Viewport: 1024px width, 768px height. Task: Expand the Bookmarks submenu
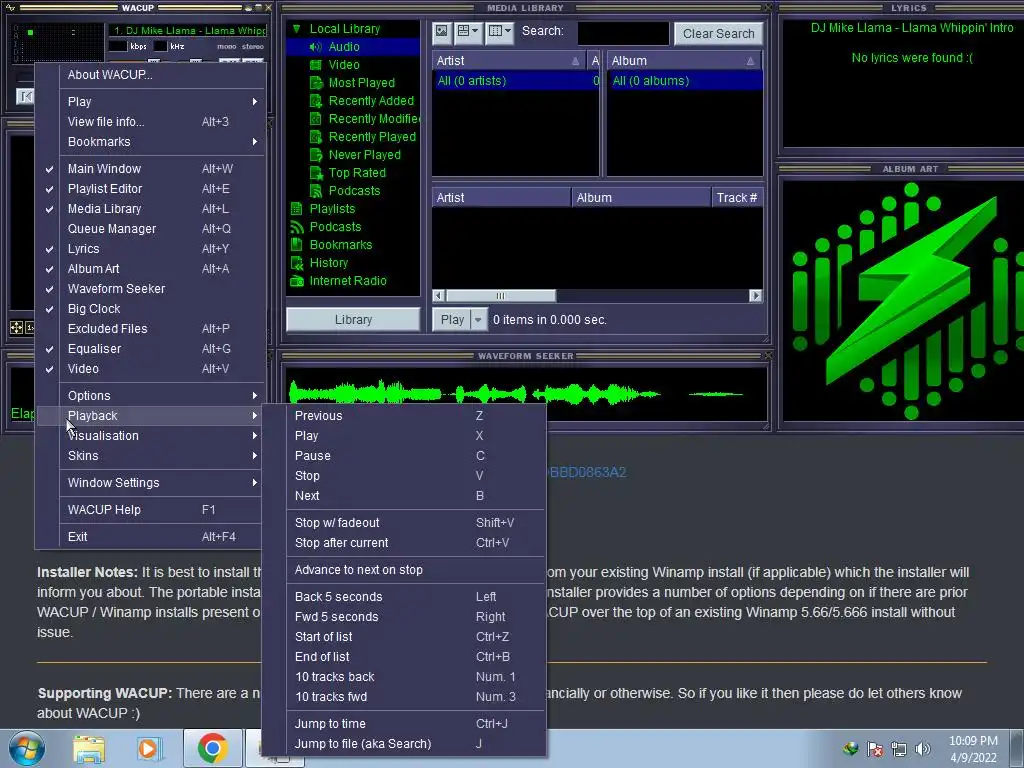tap(151, 142)
